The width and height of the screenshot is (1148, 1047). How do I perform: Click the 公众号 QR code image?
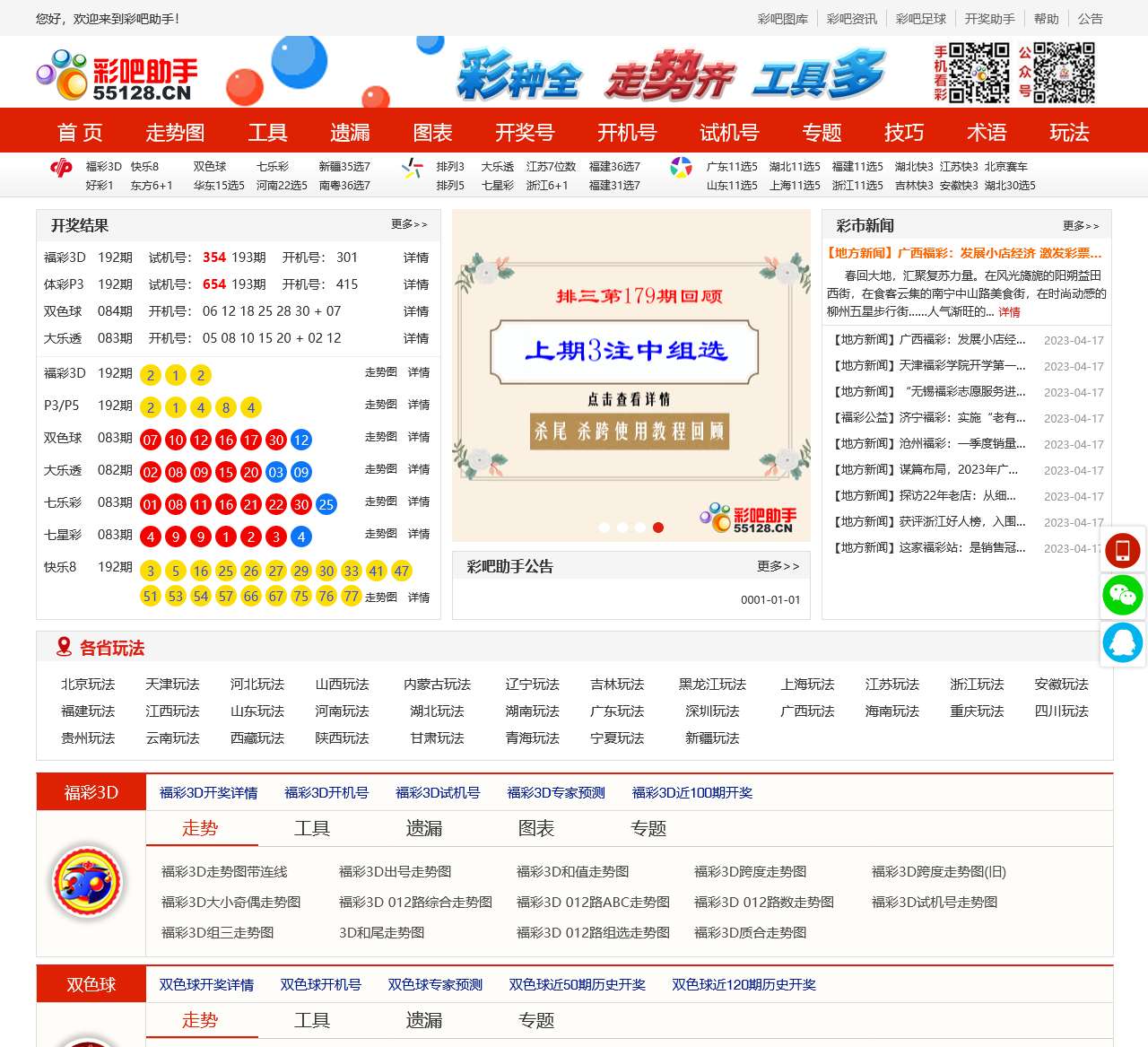1065,73
